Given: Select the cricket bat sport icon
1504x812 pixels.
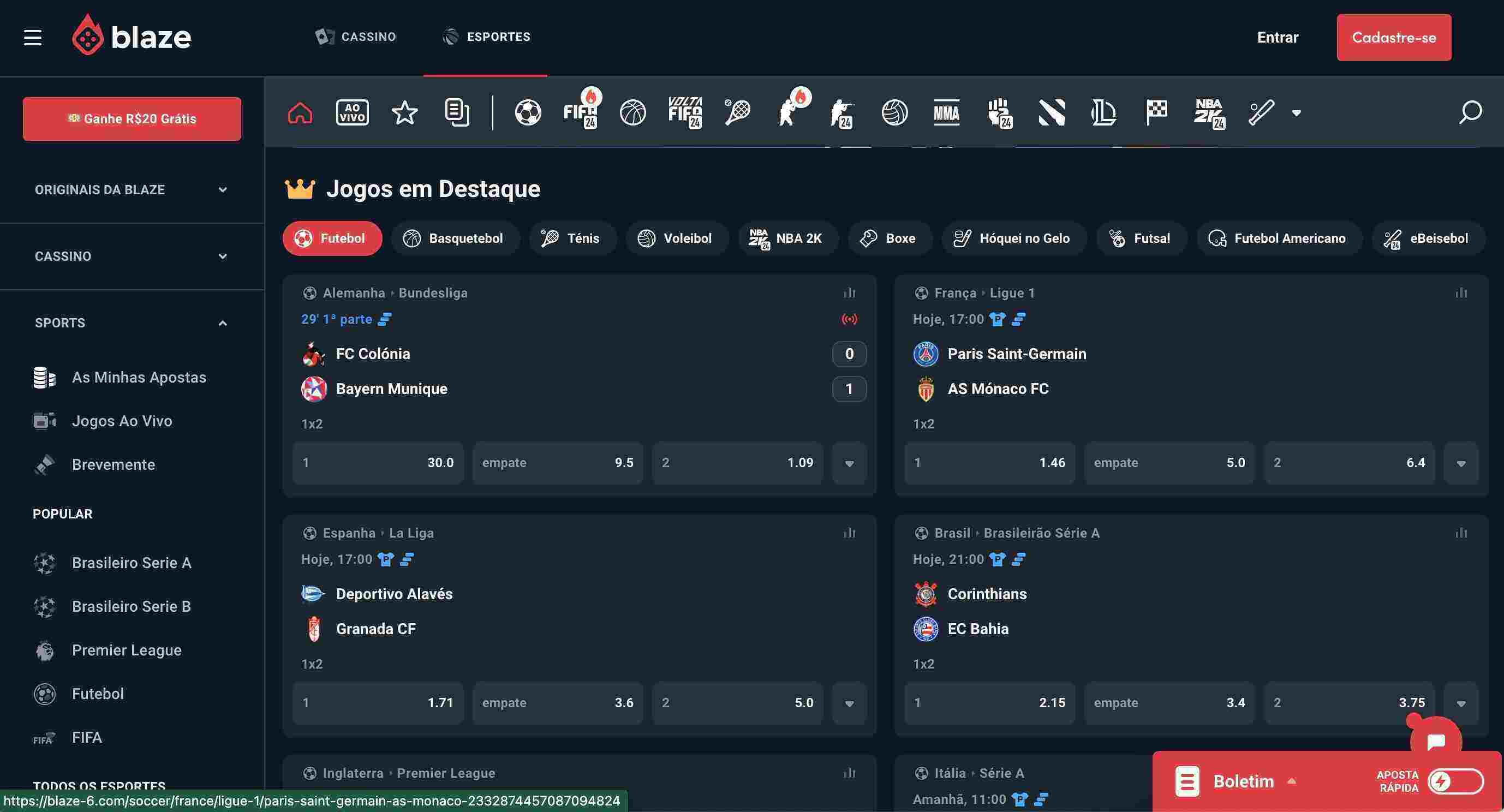Looking at the screenshot, I should click(x=1261, y=112).
